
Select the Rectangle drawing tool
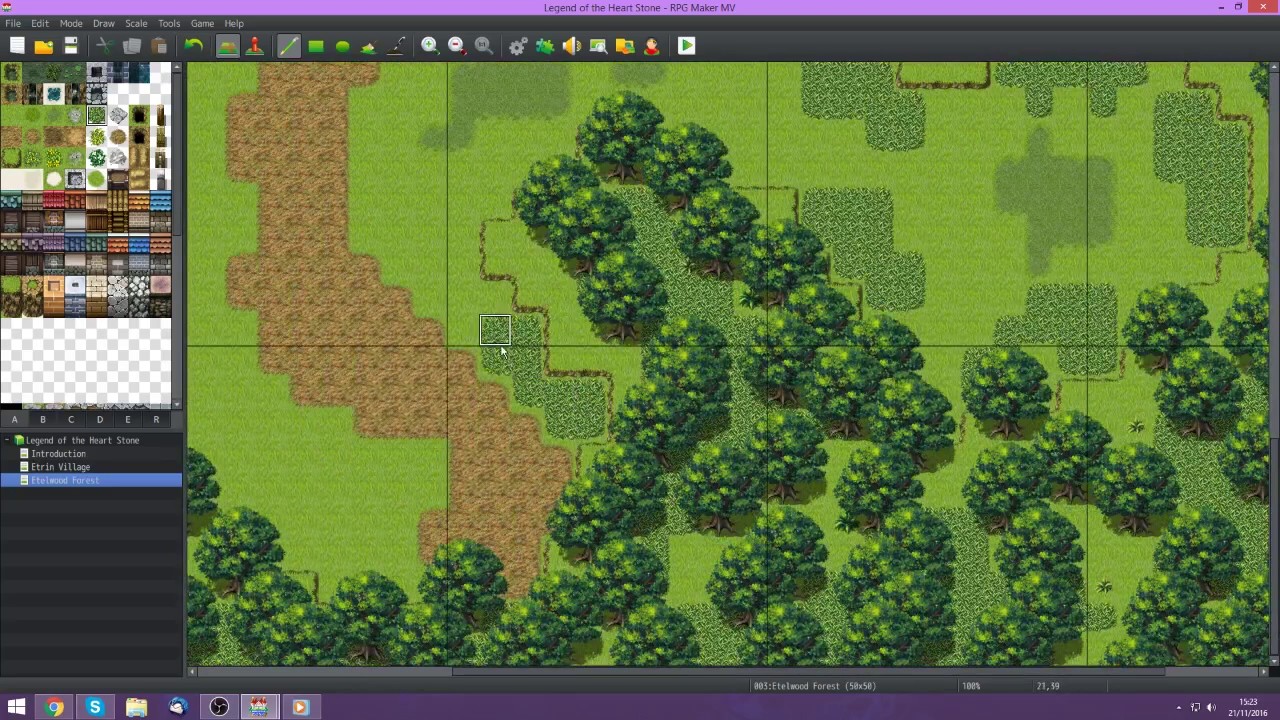coord(316,46)
